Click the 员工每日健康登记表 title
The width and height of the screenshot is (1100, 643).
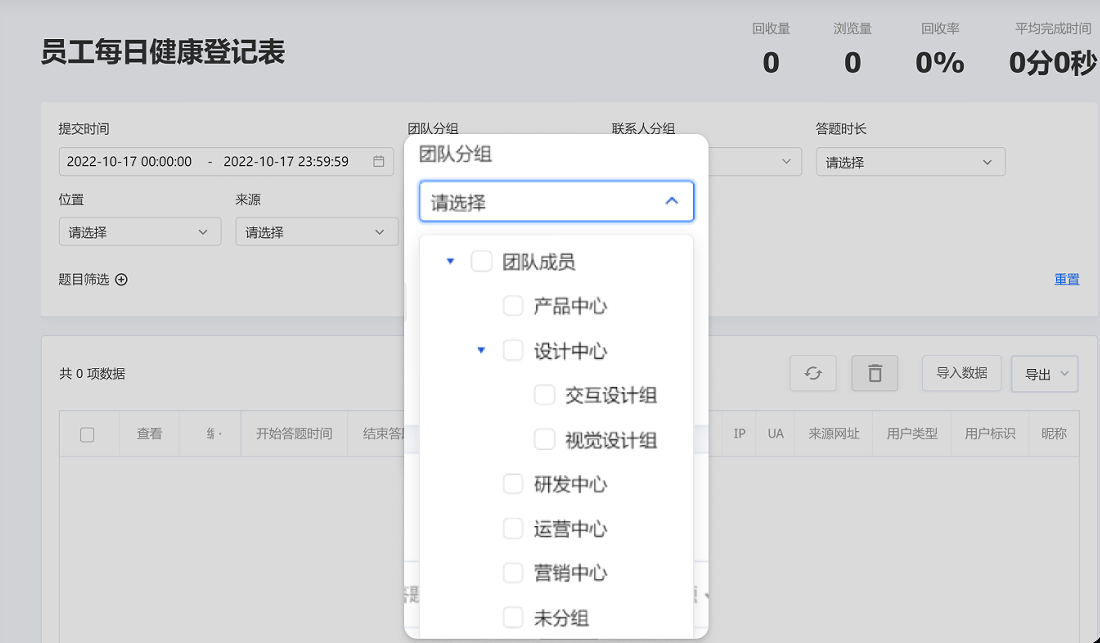point(163,53)
